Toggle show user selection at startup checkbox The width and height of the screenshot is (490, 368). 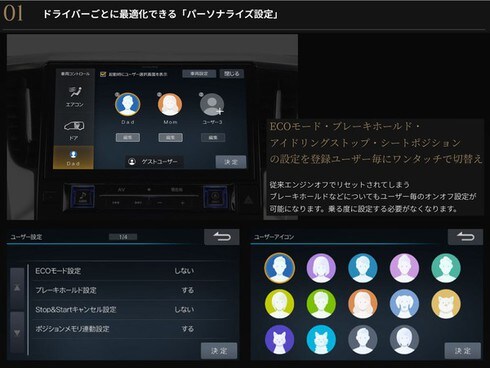click(103, 74)
